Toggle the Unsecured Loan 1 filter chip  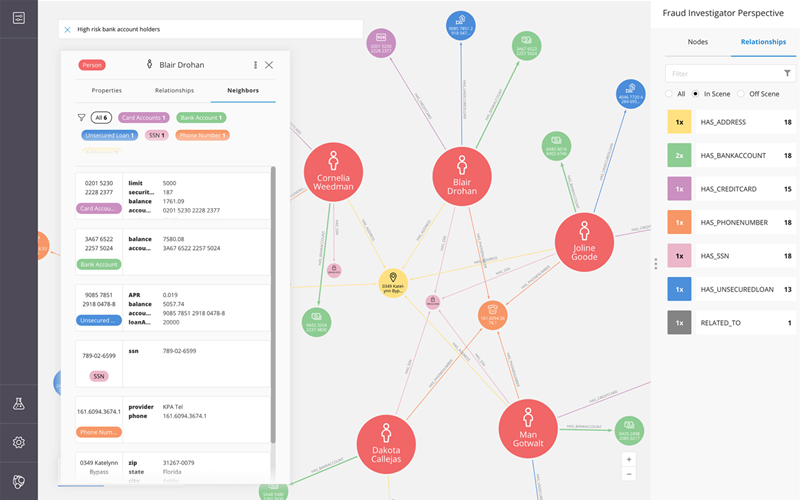coord(110,135)
